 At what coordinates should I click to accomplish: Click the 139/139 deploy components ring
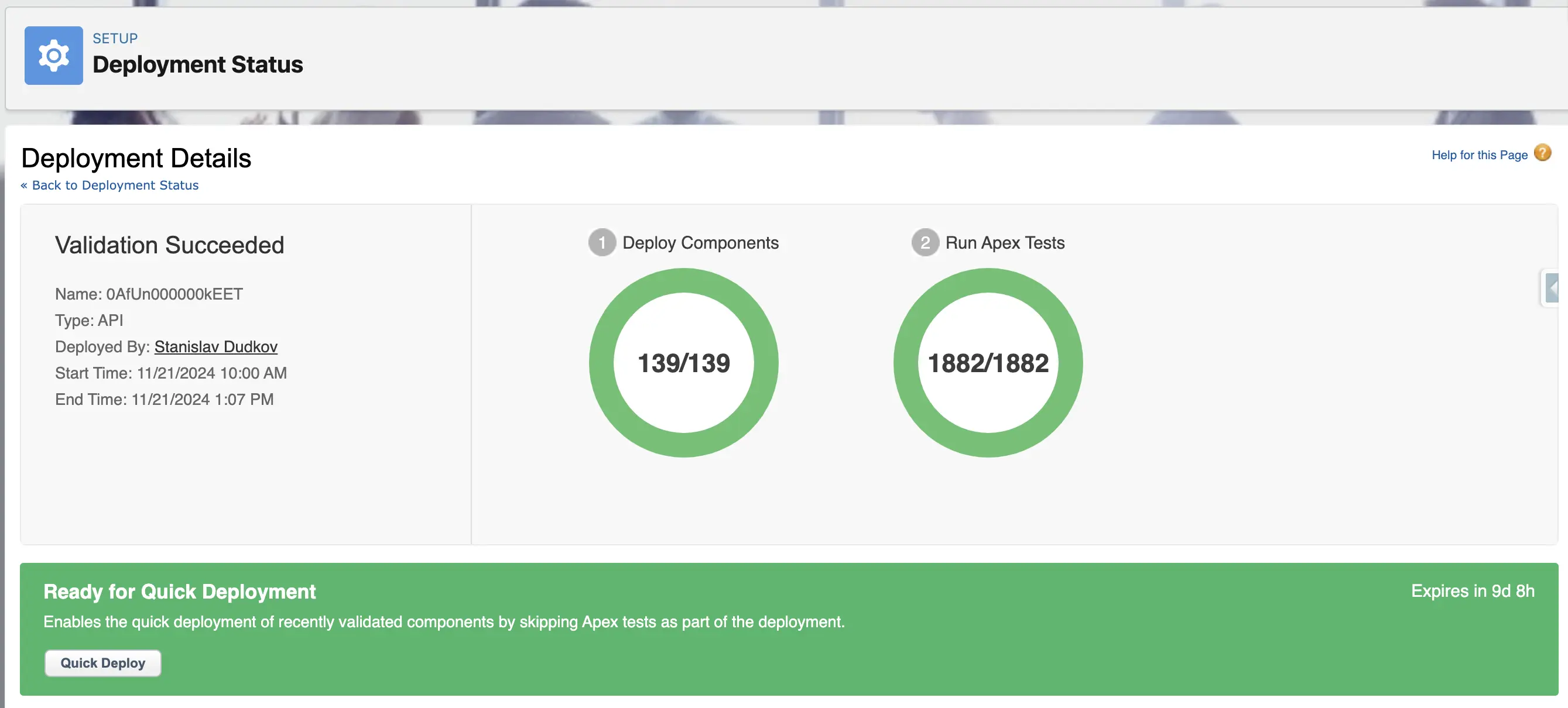click(683, 363)
